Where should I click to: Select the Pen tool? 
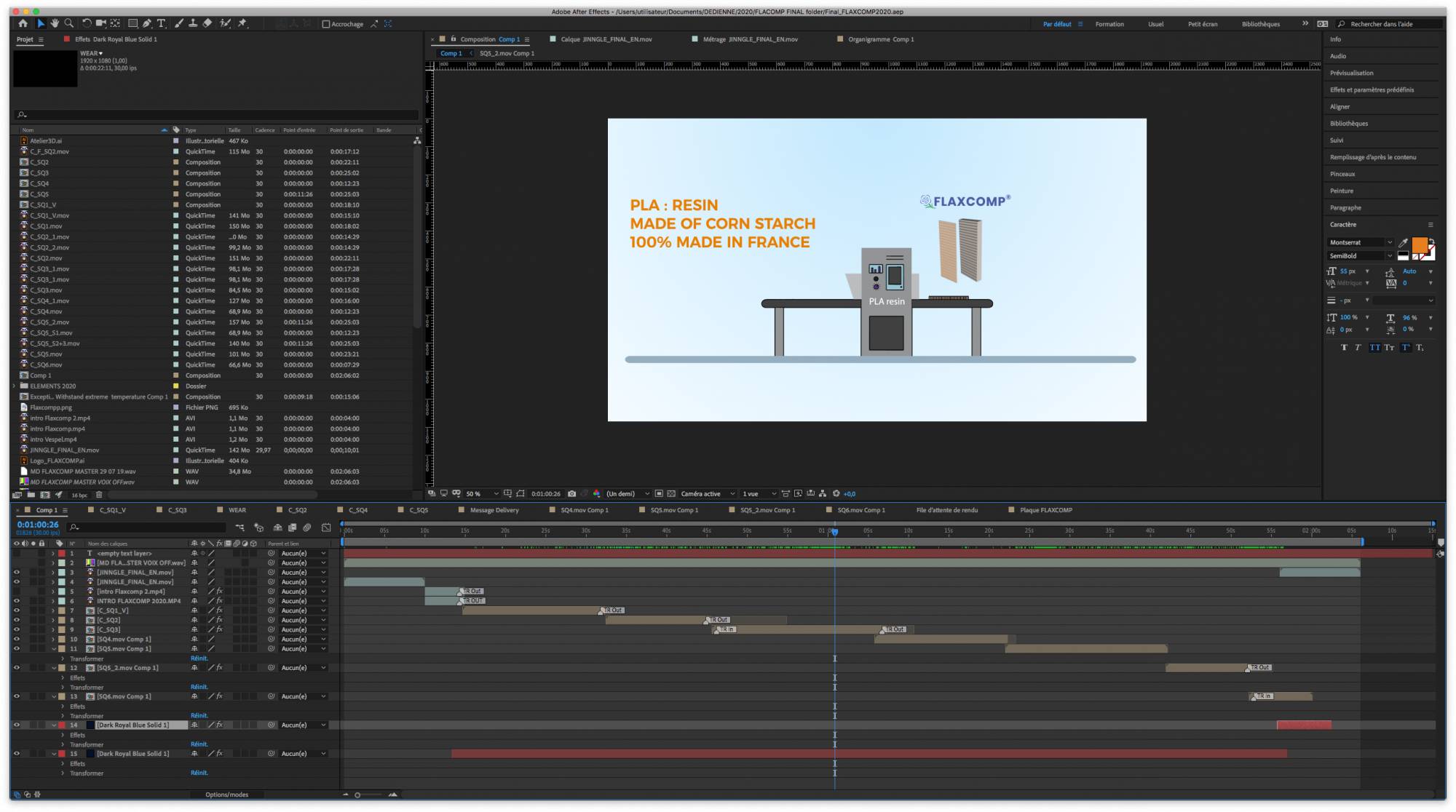coord(147,23)
